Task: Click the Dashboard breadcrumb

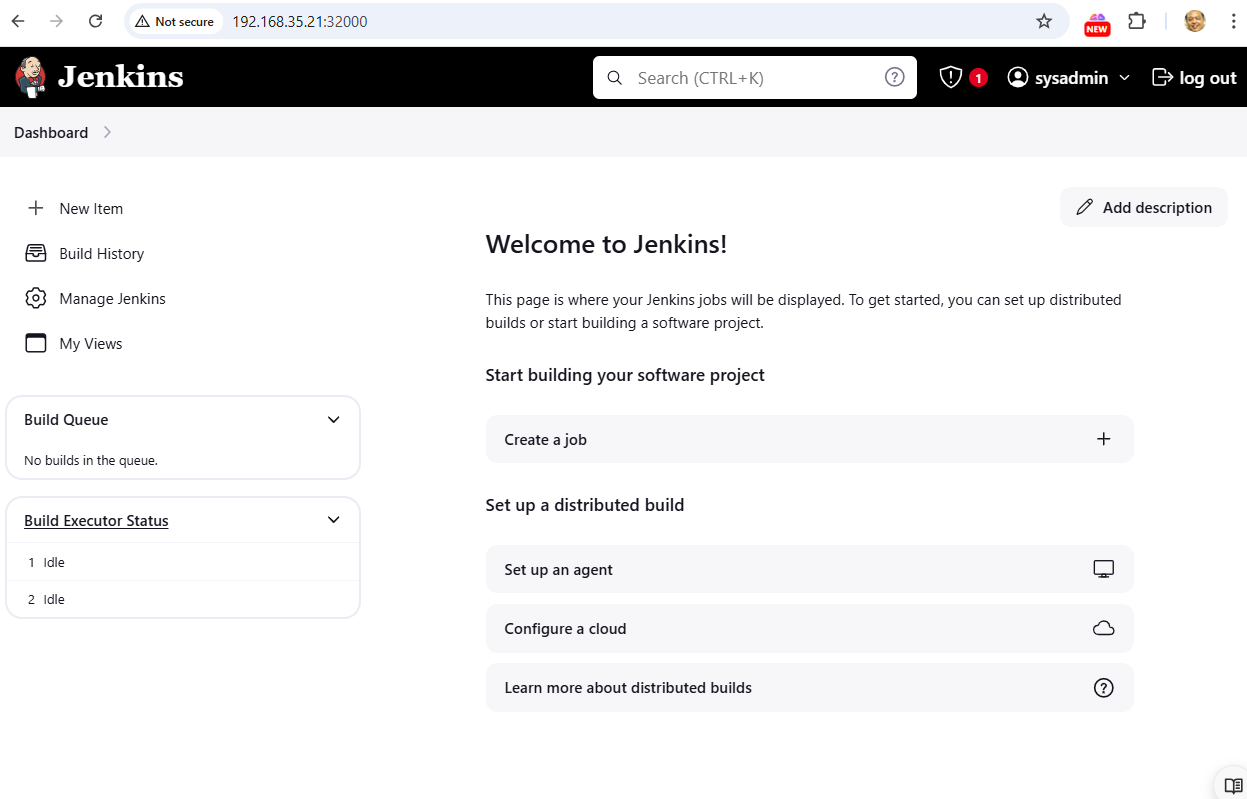Action: [51, 132]
